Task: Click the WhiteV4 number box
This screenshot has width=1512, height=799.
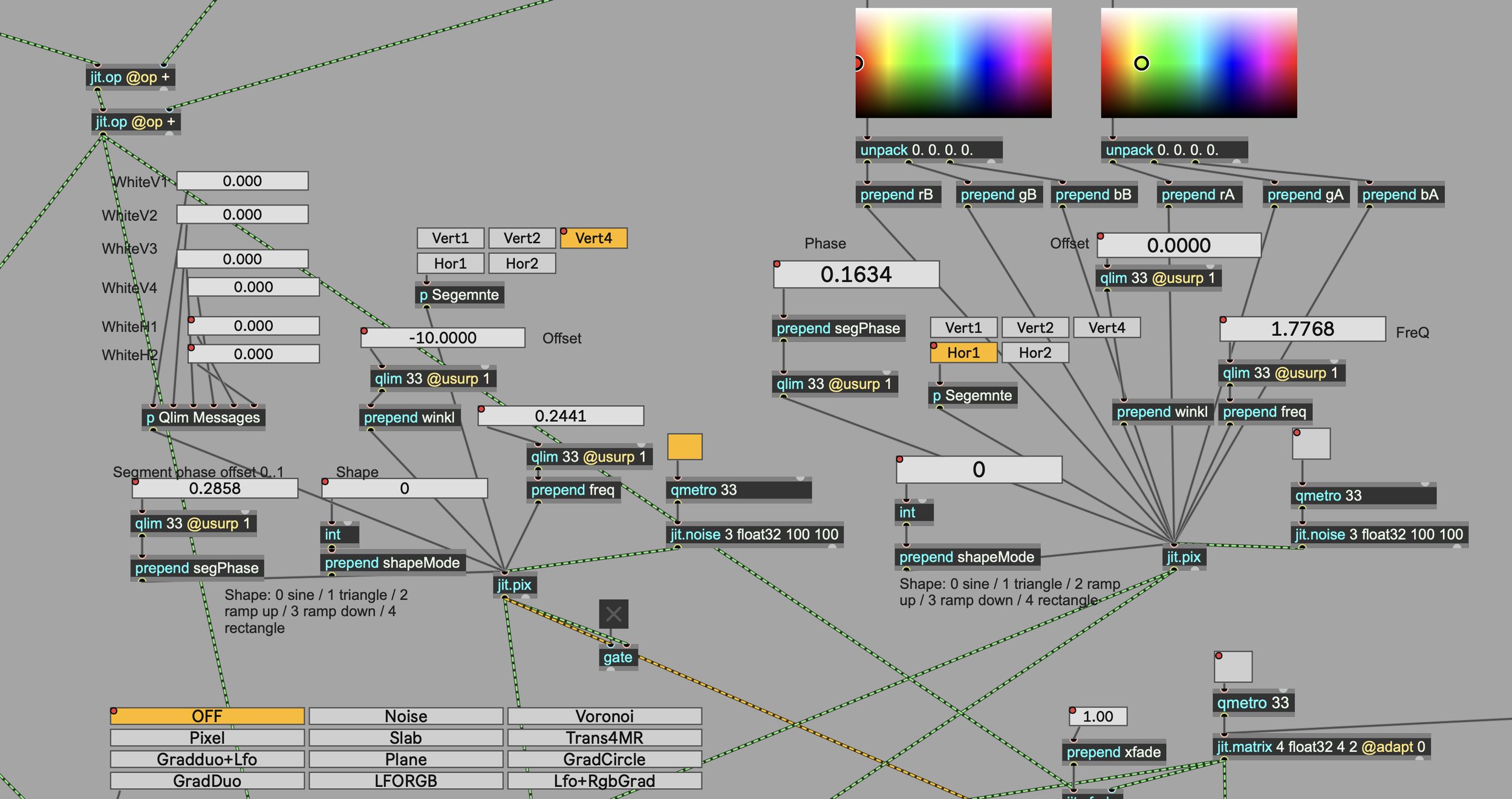Action: click(253, 287)
